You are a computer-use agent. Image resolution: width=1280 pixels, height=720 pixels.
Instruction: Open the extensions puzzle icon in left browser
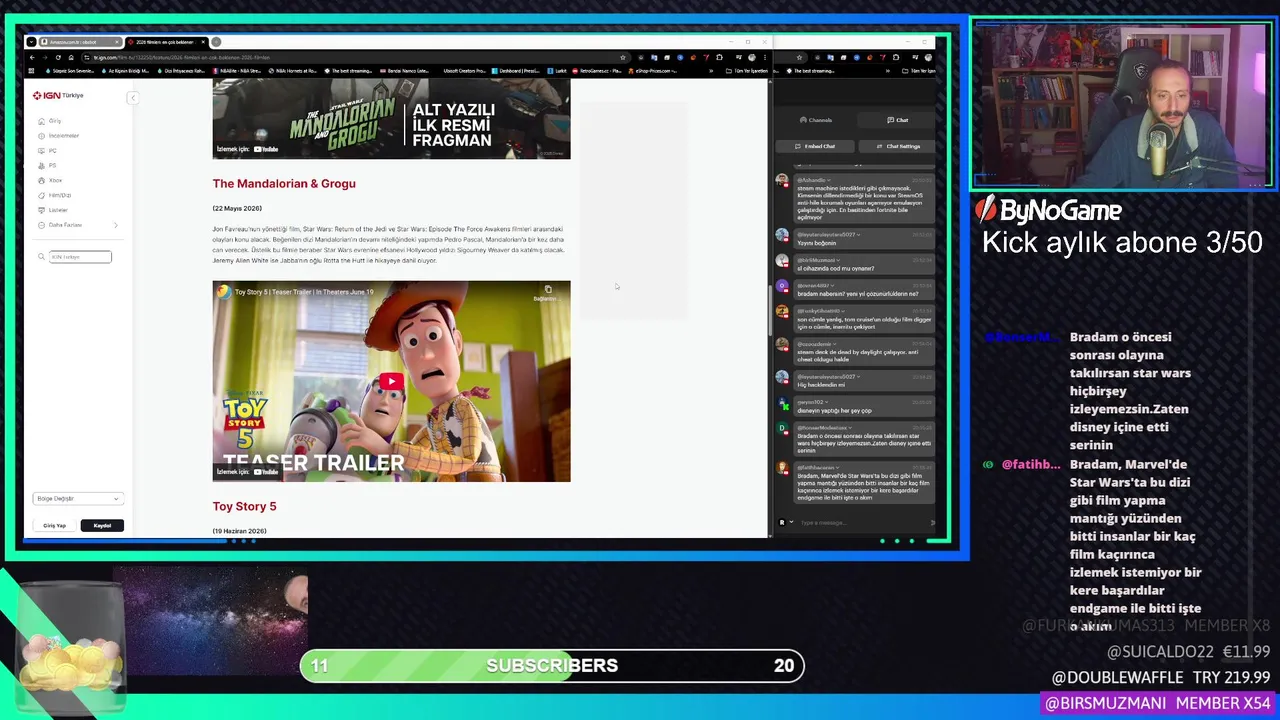tap(719, 57)
